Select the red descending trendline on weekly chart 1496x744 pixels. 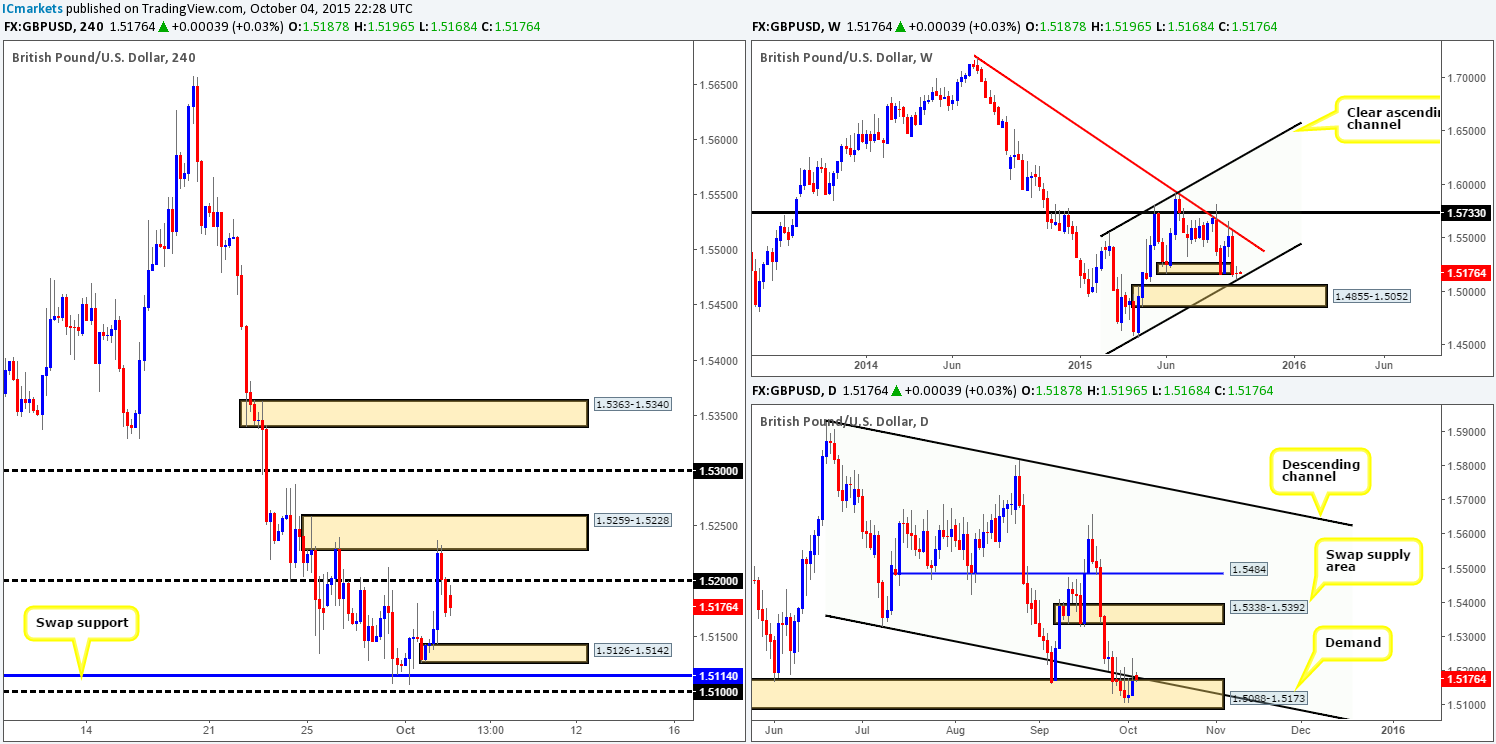[x=1119, y=153]
